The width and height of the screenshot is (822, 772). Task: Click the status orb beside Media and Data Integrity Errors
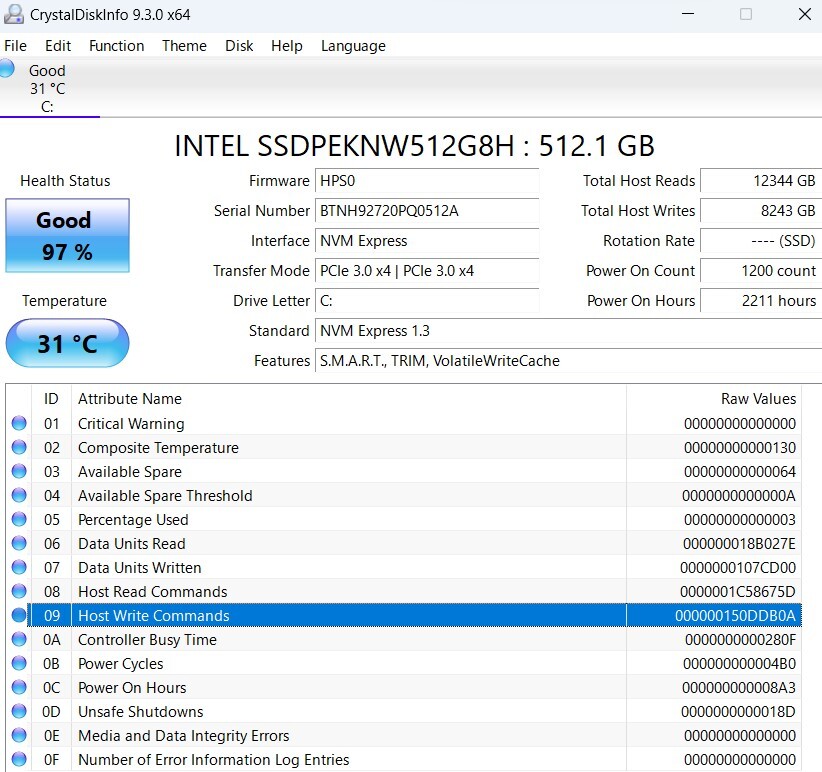click(x=19, y=736)
